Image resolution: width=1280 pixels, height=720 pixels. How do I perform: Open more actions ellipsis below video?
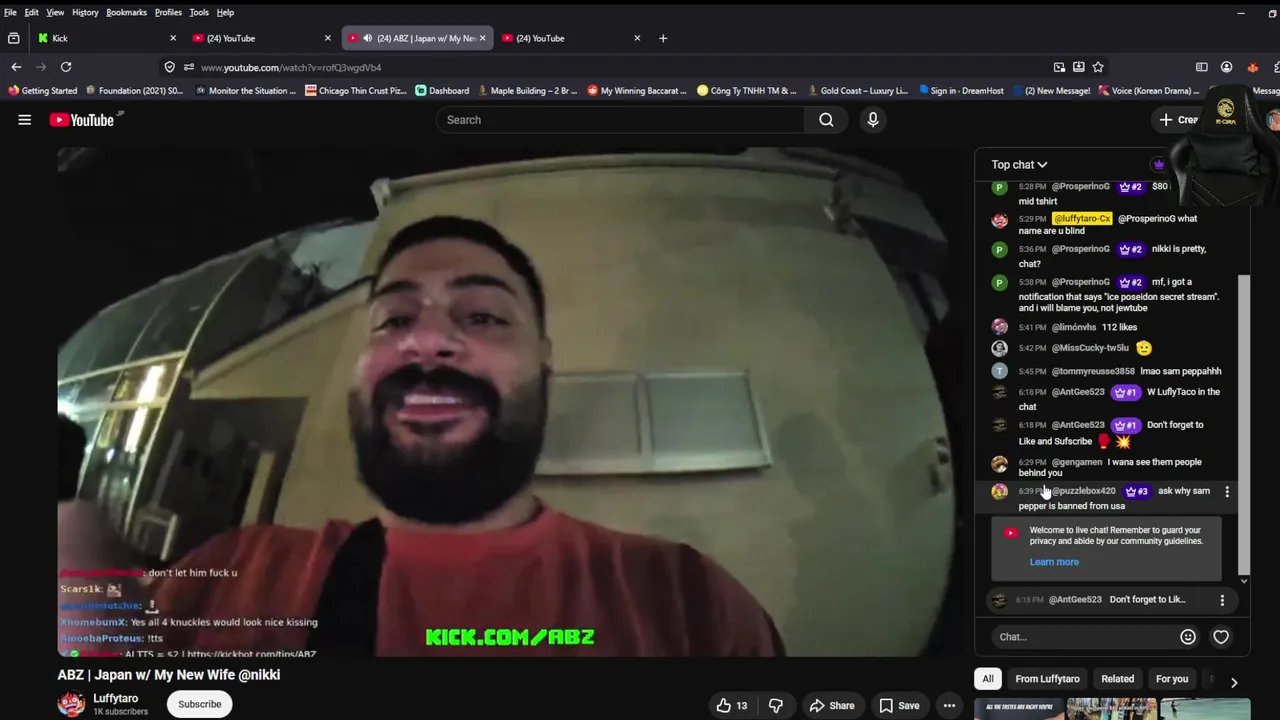pos(949,706)
